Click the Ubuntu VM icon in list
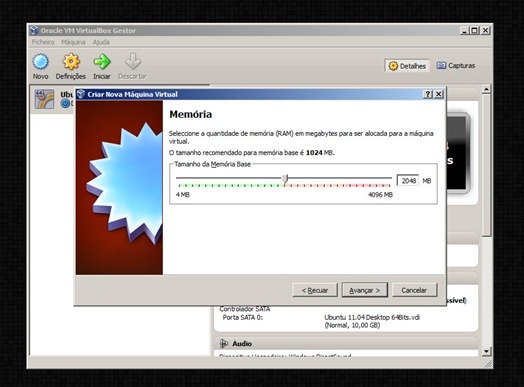The width and height of the screenshot is (524, 387). click(44, 99)
